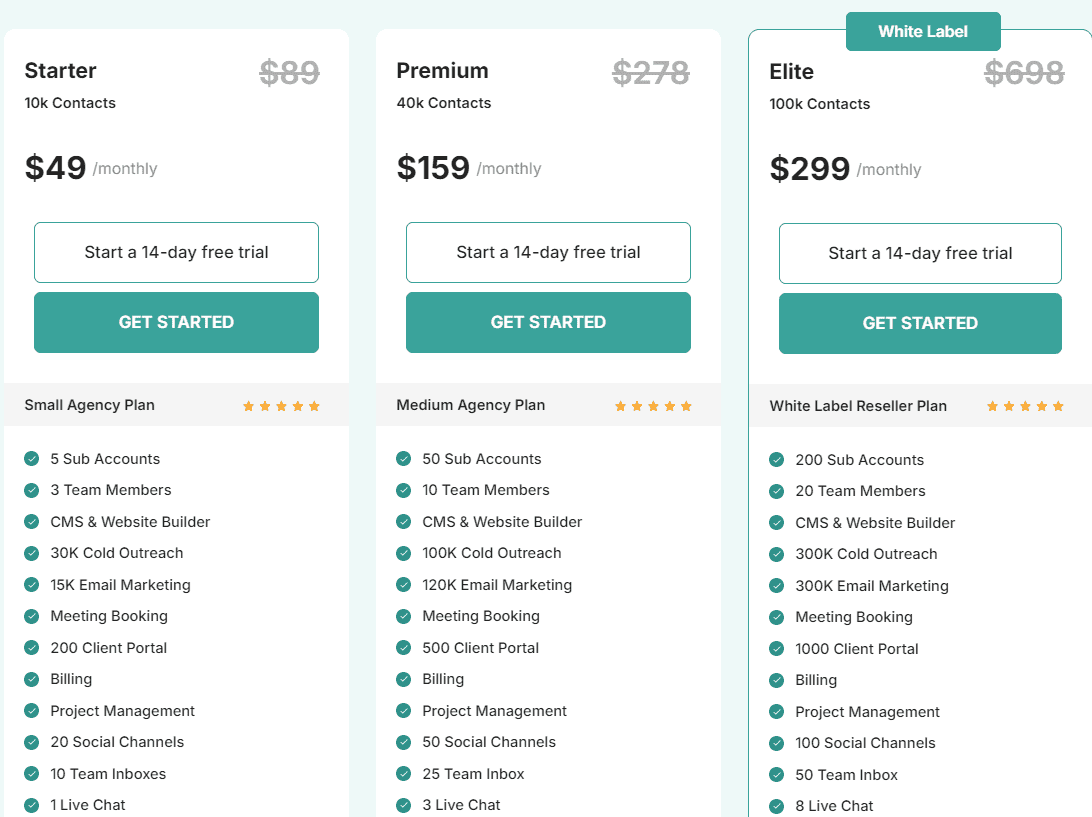This screenshot has height=817, width=1092.
Task: Select the checkmark beside 200 Sub Accounts
Action: pos(776,460)
